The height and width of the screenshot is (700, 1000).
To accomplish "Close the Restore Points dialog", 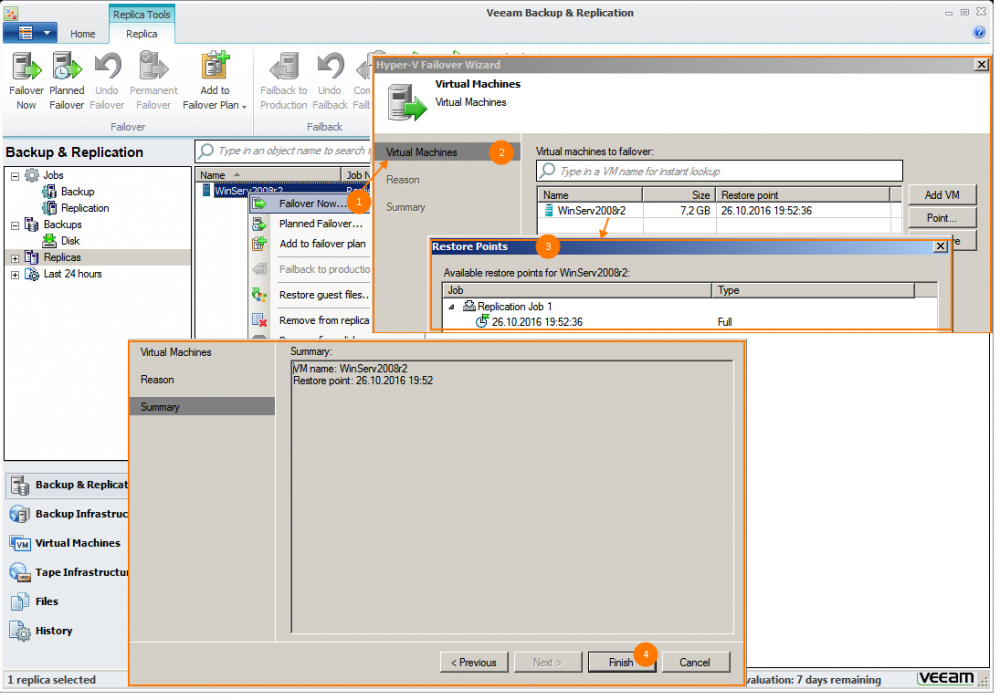I will point(940,247).
